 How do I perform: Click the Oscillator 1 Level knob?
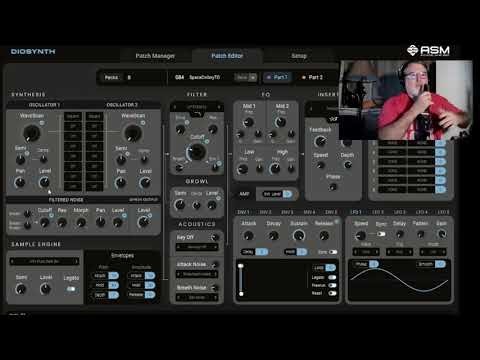coord(44,182)
